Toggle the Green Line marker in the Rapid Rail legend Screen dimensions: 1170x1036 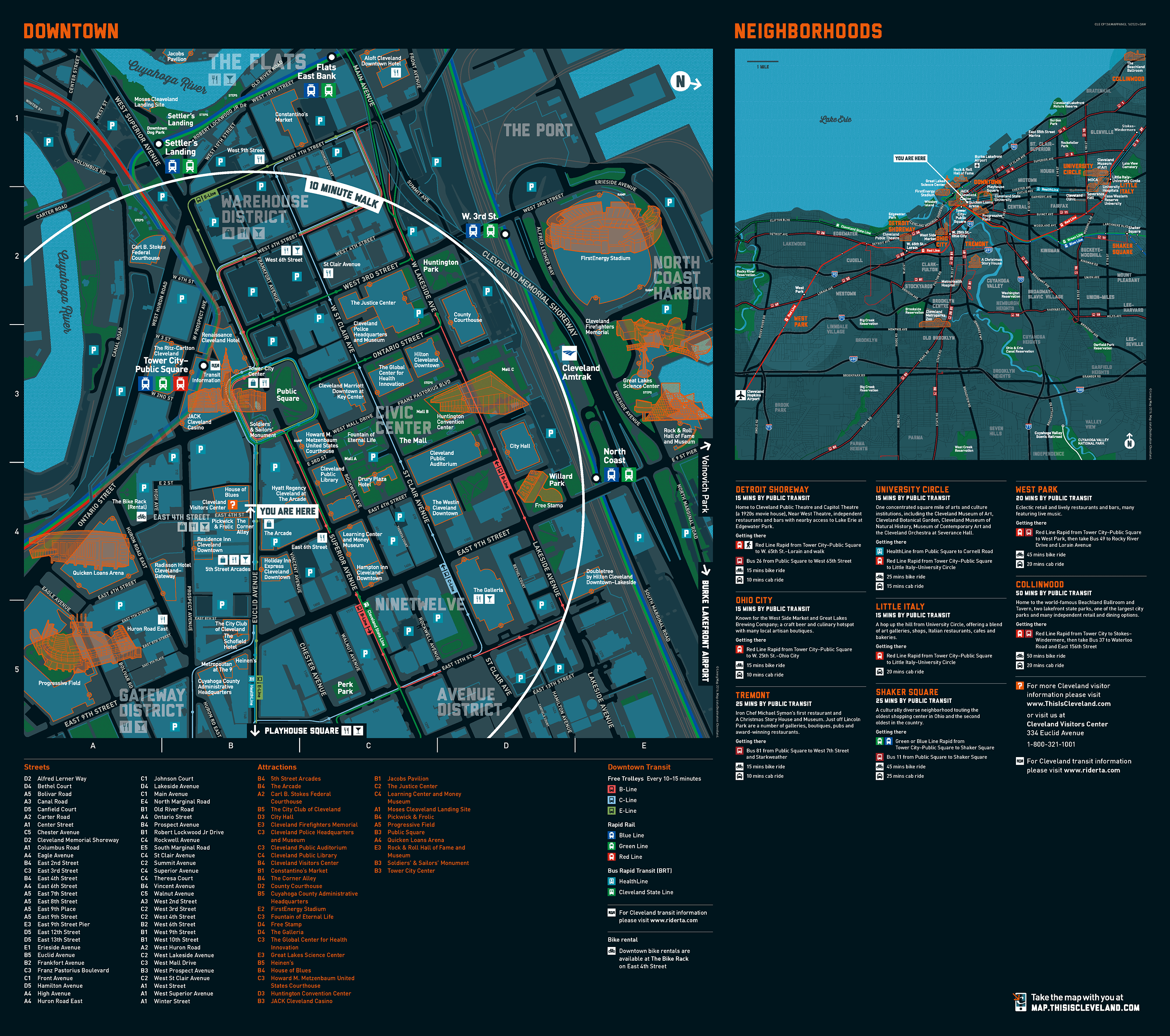pos(612,845)
